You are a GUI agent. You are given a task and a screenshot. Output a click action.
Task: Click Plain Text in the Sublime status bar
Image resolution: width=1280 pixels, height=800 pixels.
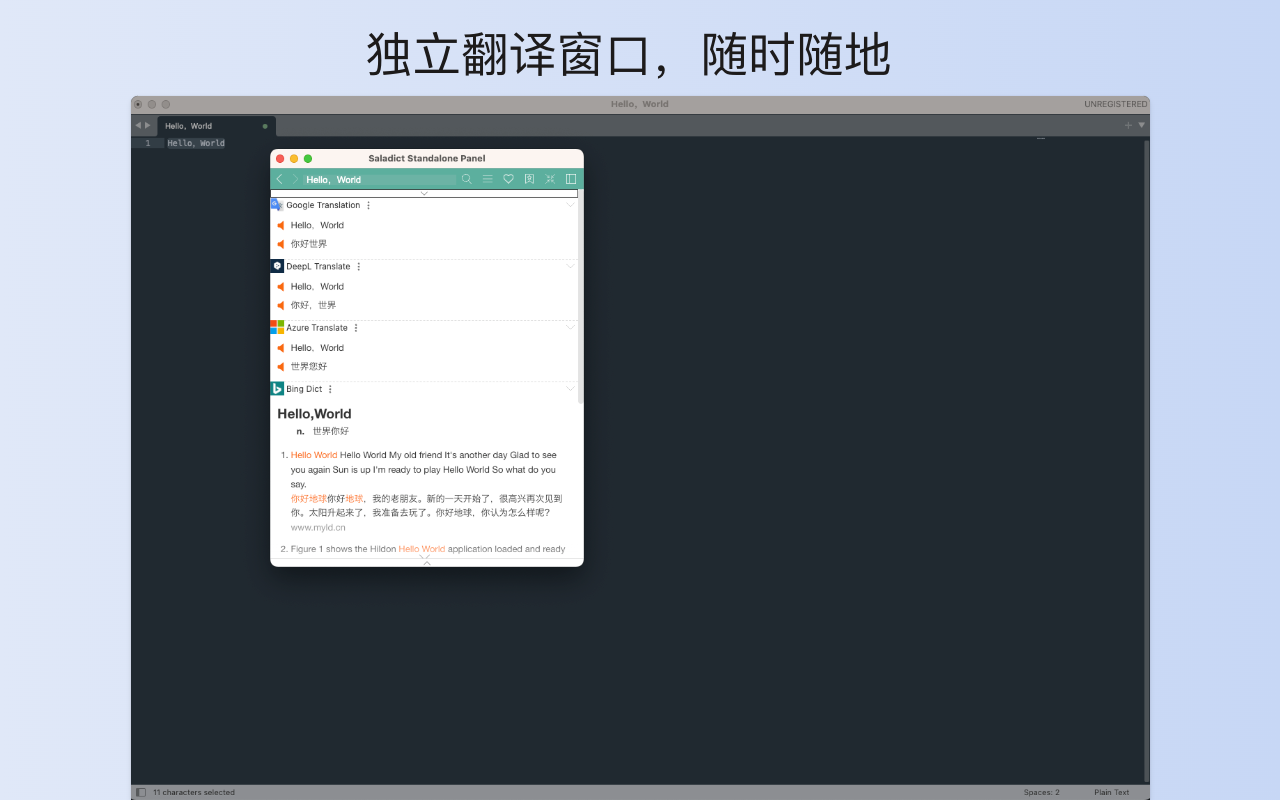click(1111, 791)
